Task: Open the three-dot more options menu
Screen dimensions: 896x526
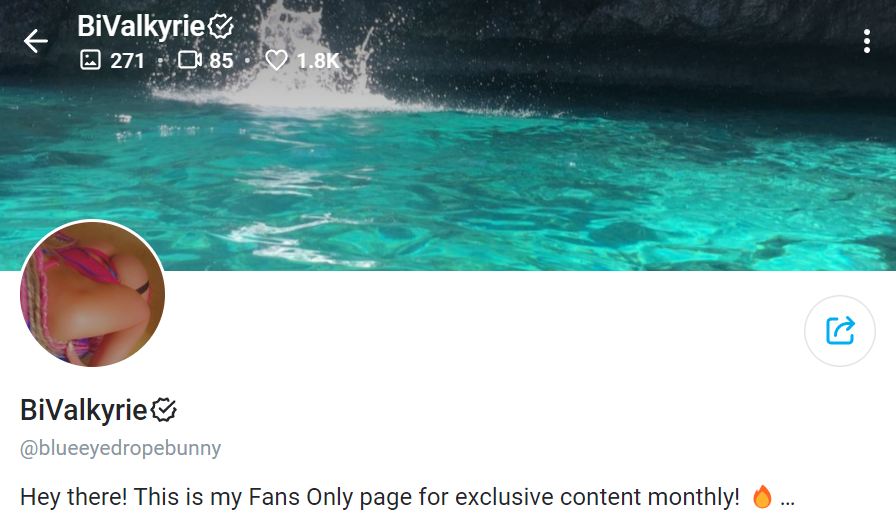Action: 867,41
